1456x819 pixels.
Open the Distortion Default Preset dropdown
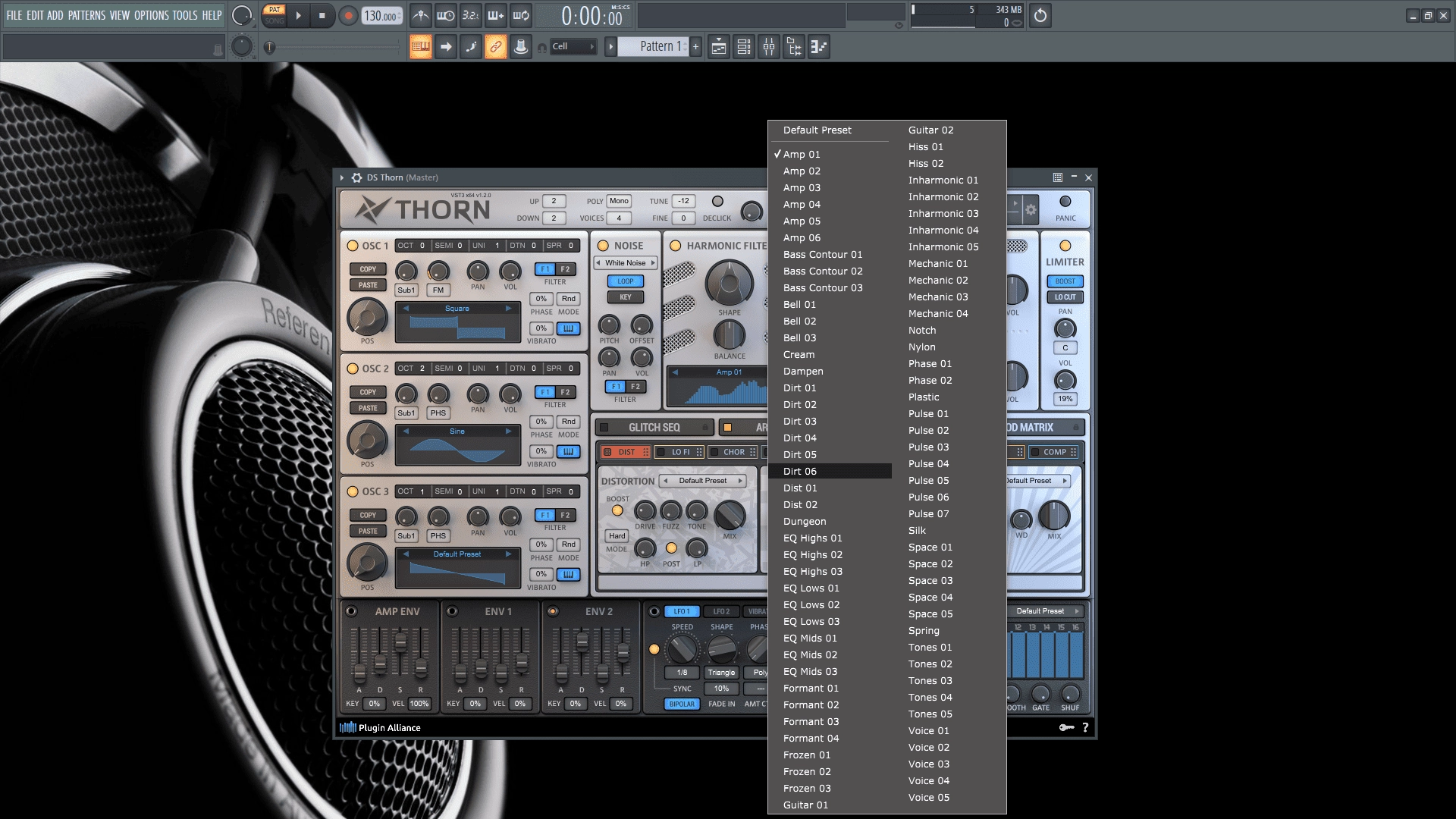703,481
